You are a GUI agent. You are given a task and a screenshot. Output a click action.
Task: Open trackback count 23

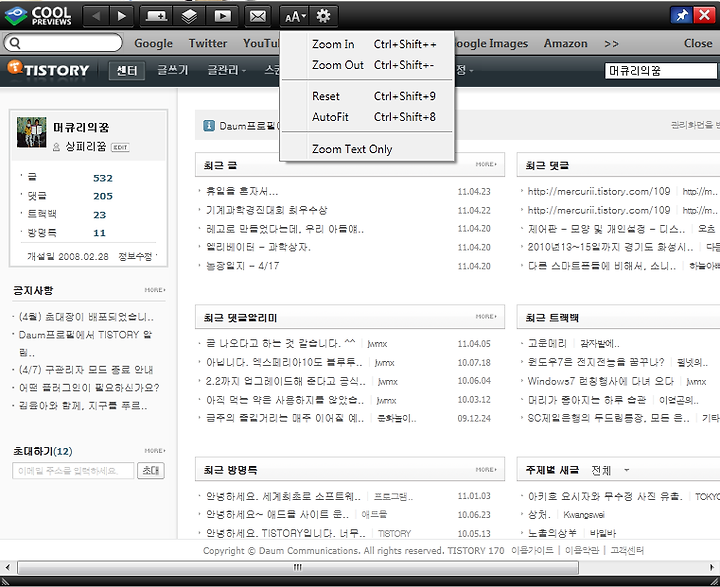tap(100, 215)
